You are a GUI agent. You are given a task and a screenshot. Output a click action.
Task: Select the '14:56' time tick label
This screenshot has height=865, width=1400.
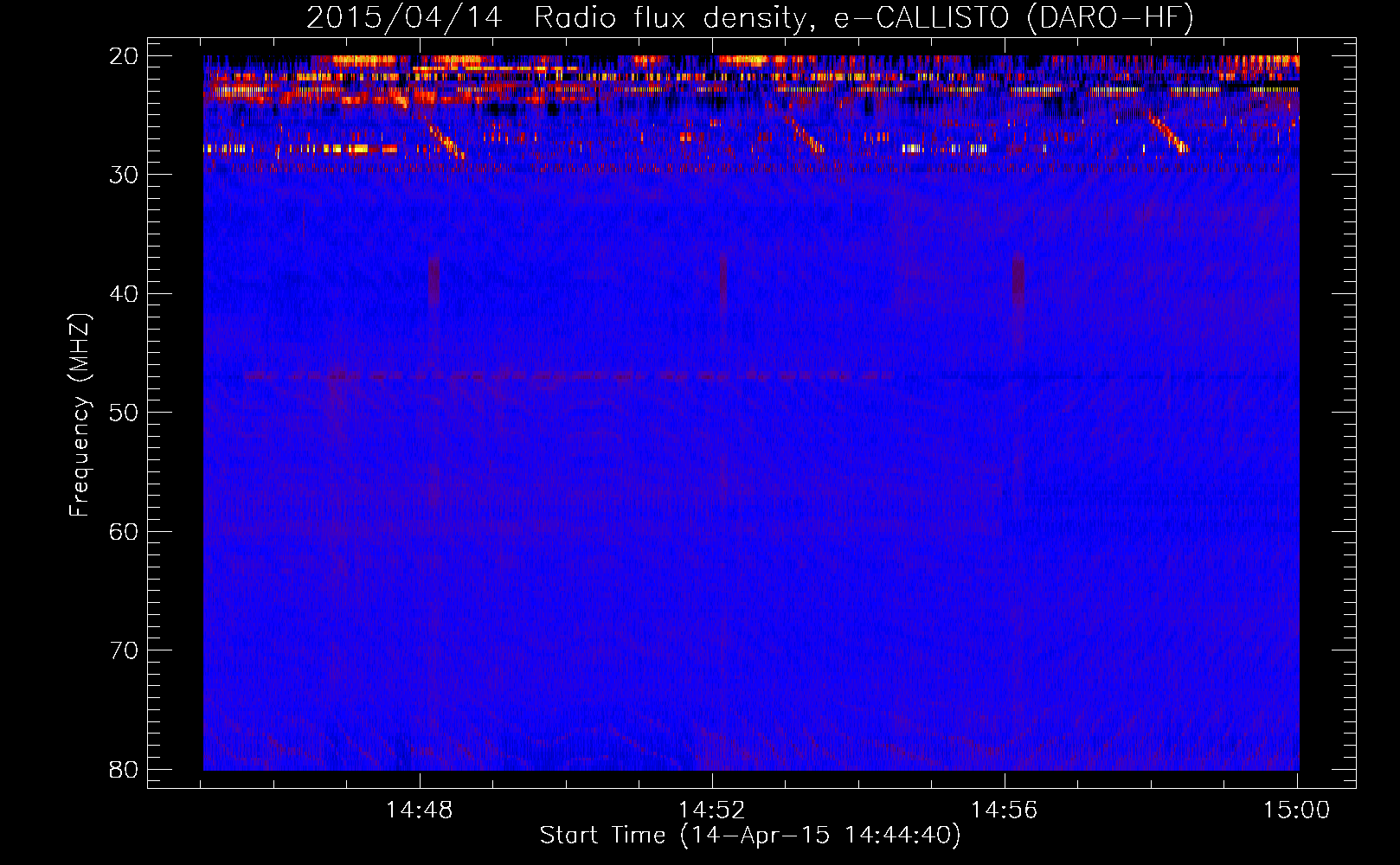(1004, 811)
